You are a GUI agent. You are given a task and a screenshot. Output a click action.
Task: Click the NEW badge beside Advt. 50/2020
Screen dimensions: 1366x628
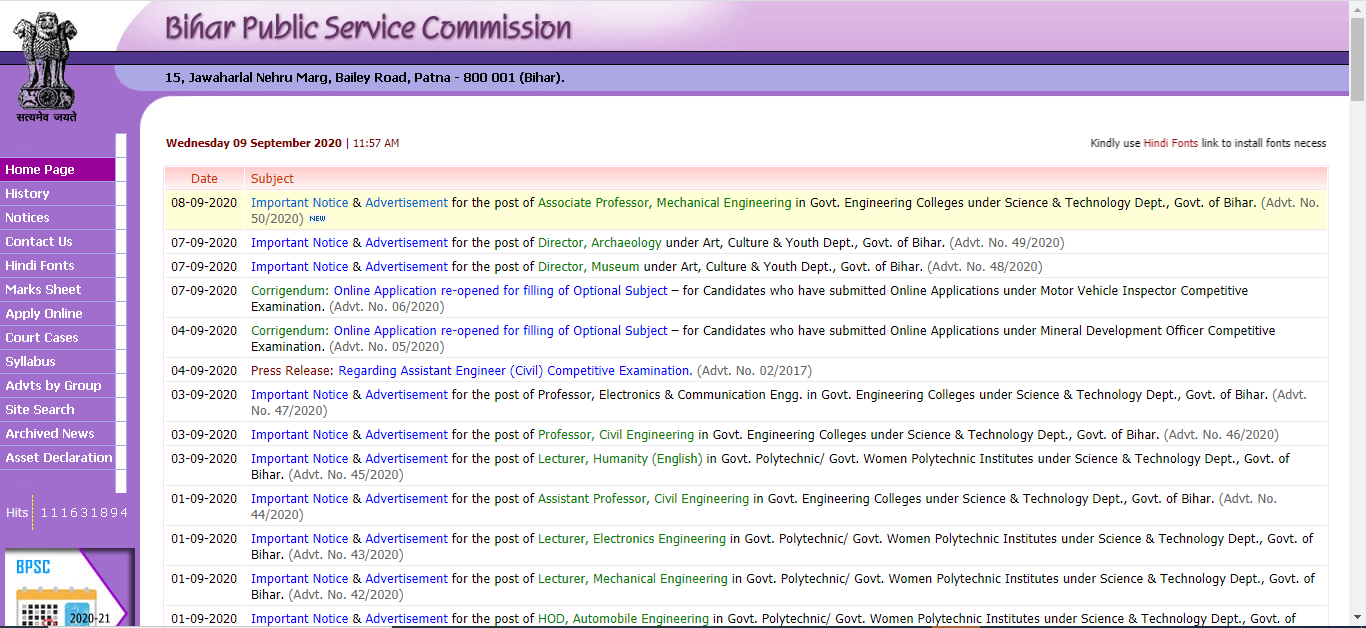point(317,218)
